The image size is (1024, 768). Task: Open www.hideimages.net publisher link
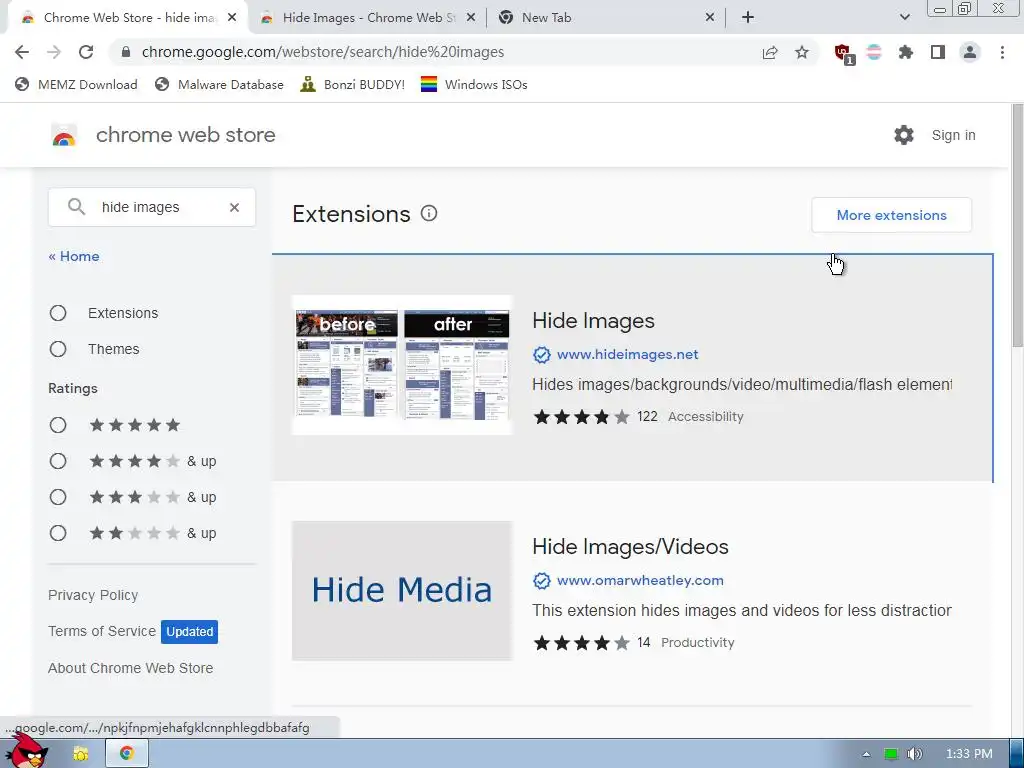tap(628, 355)
